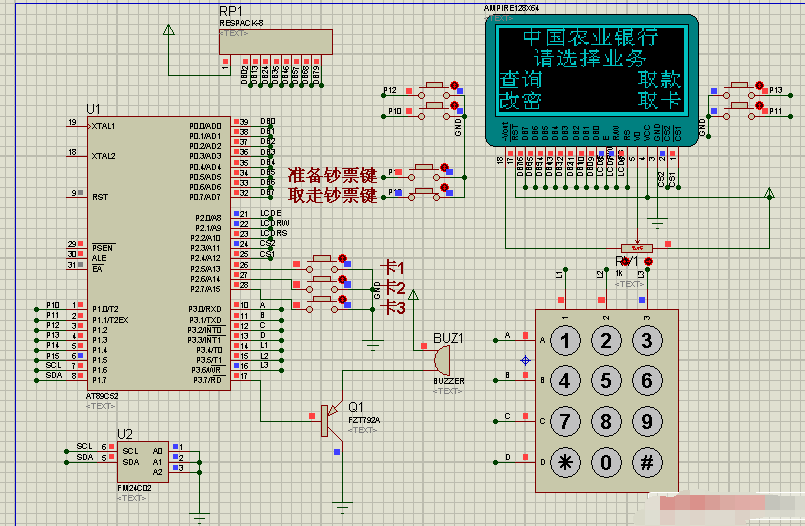Click the 查询 option on the LCD
The height and width of the screenshot is (526, 805).
tap(521, 80)
